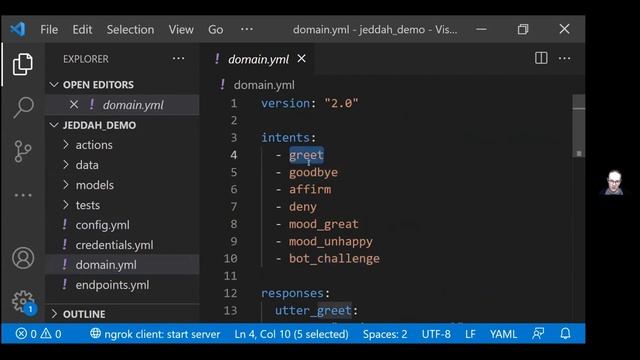
Task: Select the domain.yml editor tab
Action: click(258, 59)
